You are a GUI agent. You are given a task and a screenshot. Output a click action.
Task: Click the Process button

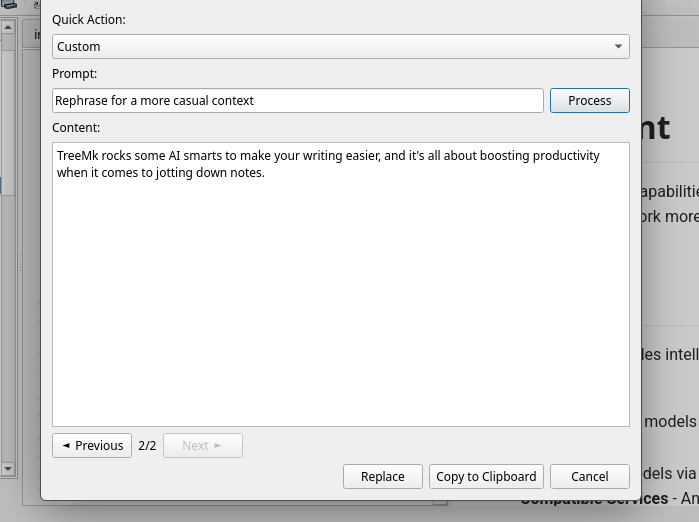[x=589, y=100]
